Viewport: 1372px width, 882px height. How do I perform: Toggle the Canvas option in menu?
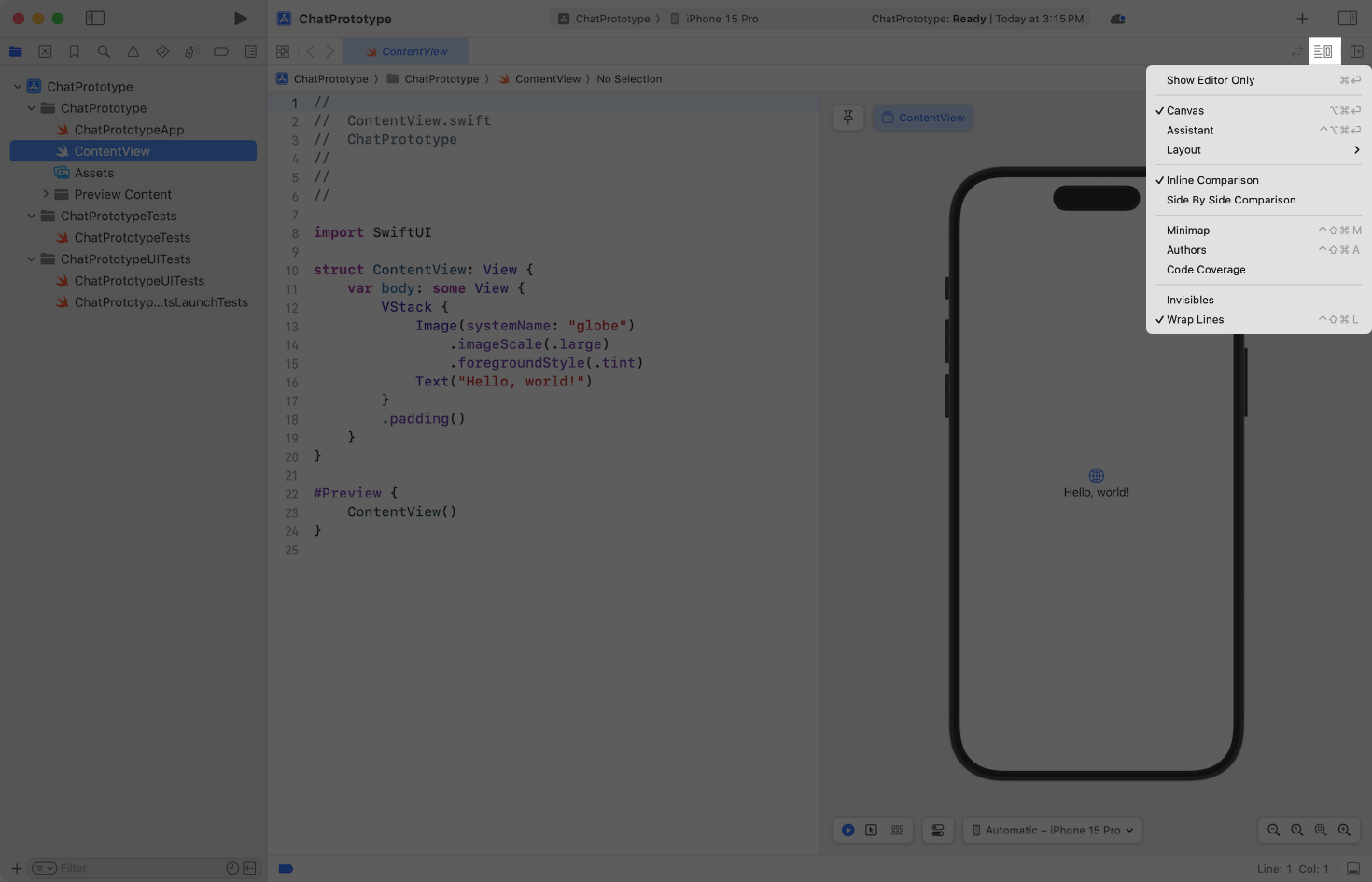coord(1185,110)
